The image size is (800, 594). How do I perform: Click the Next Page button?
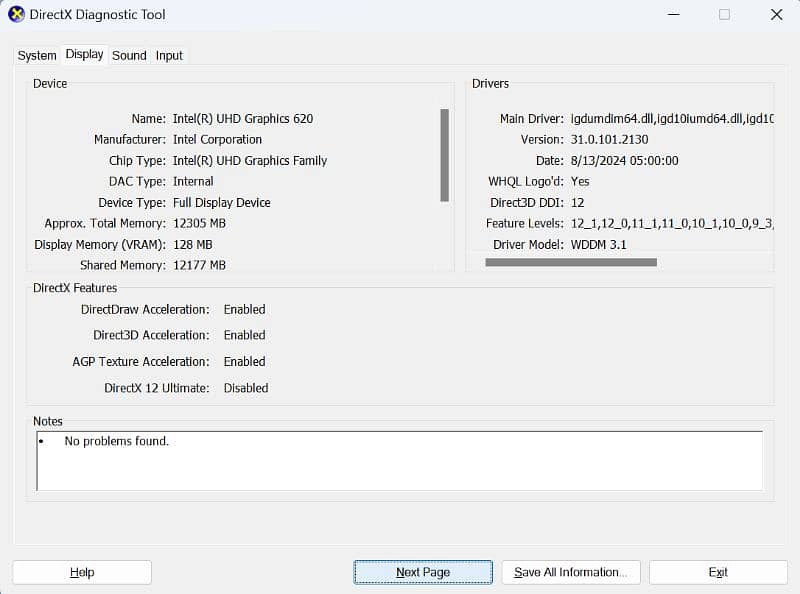pyautogui.click(x=423, y=572)
